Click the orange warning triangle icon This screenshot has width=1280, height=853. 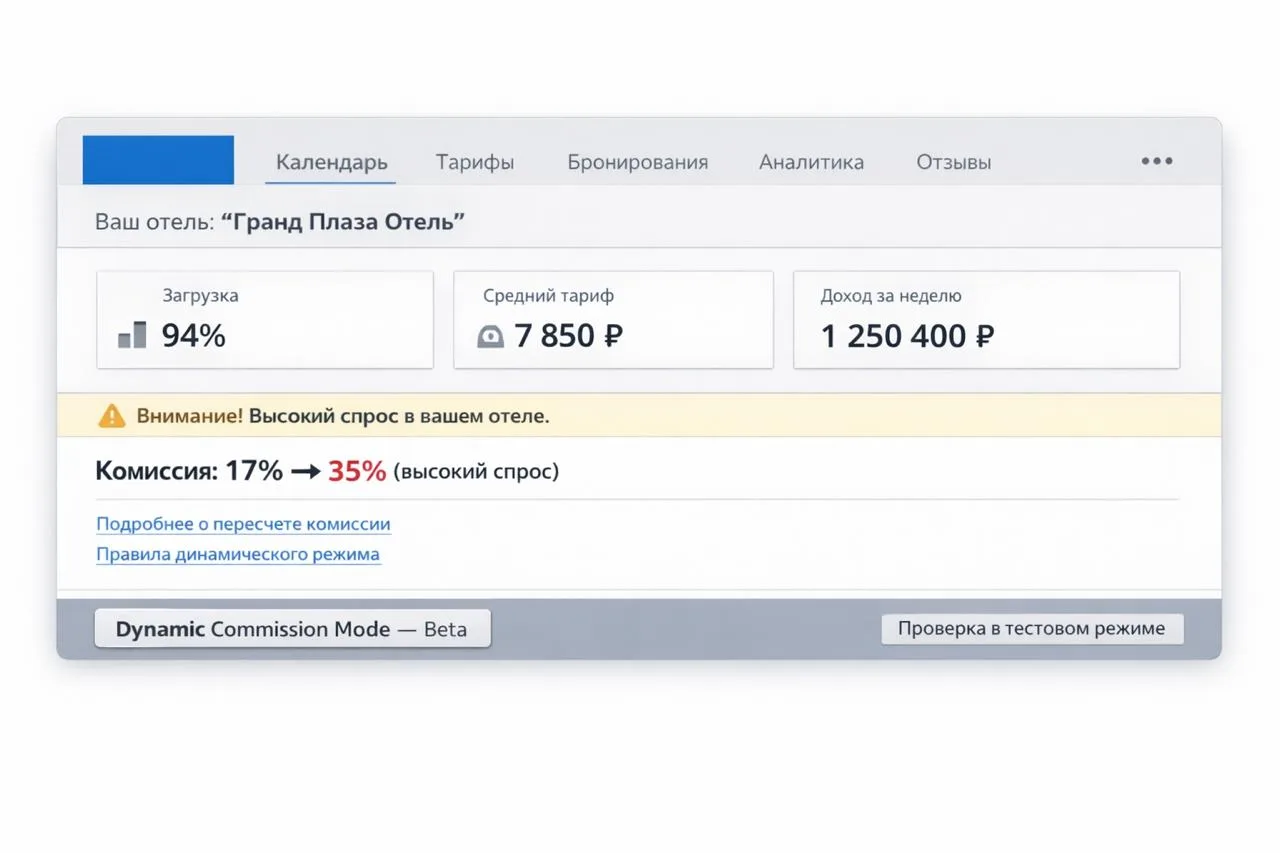[112, 416]
